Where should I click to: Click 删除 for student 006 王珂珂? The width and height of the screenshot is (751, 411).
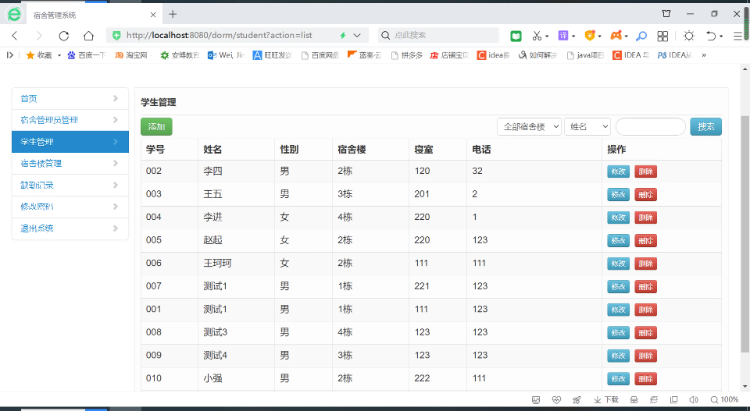coord(646,263)
